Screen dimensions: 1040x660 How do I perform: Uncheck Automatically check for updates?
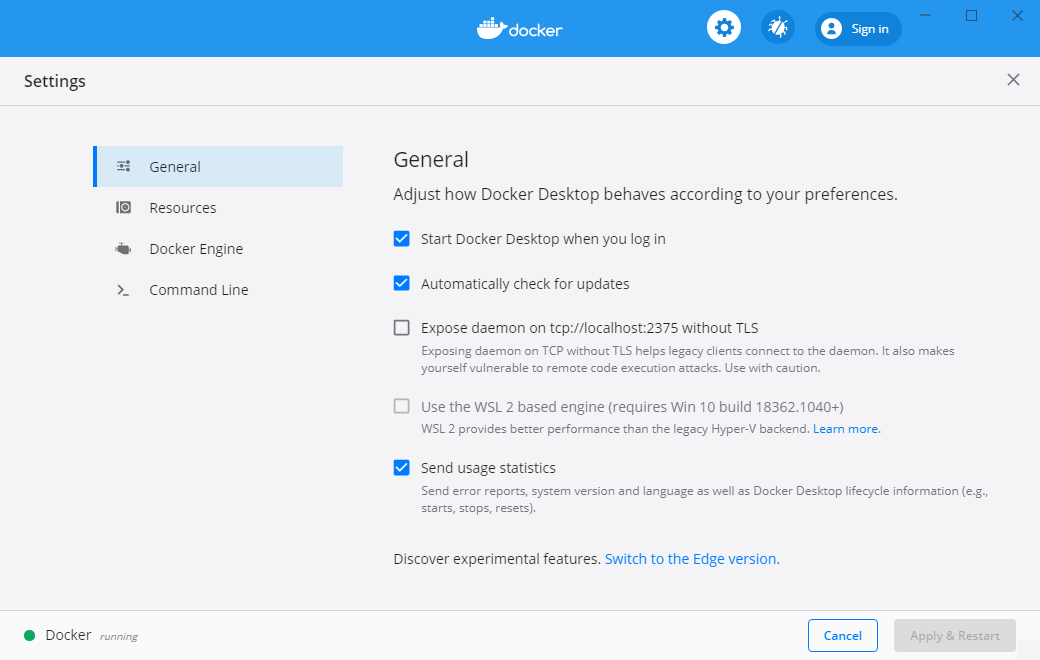402,283
